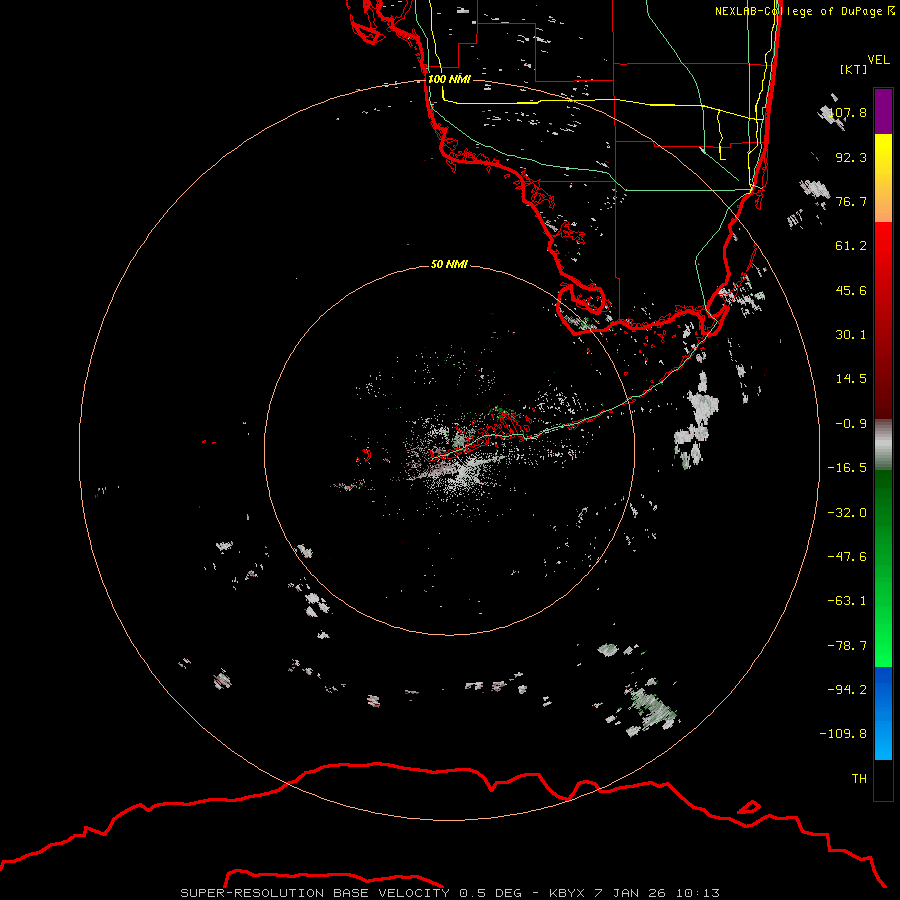
Task: Pick the purple segment of the velocity scale
Action: click(883, 111)
